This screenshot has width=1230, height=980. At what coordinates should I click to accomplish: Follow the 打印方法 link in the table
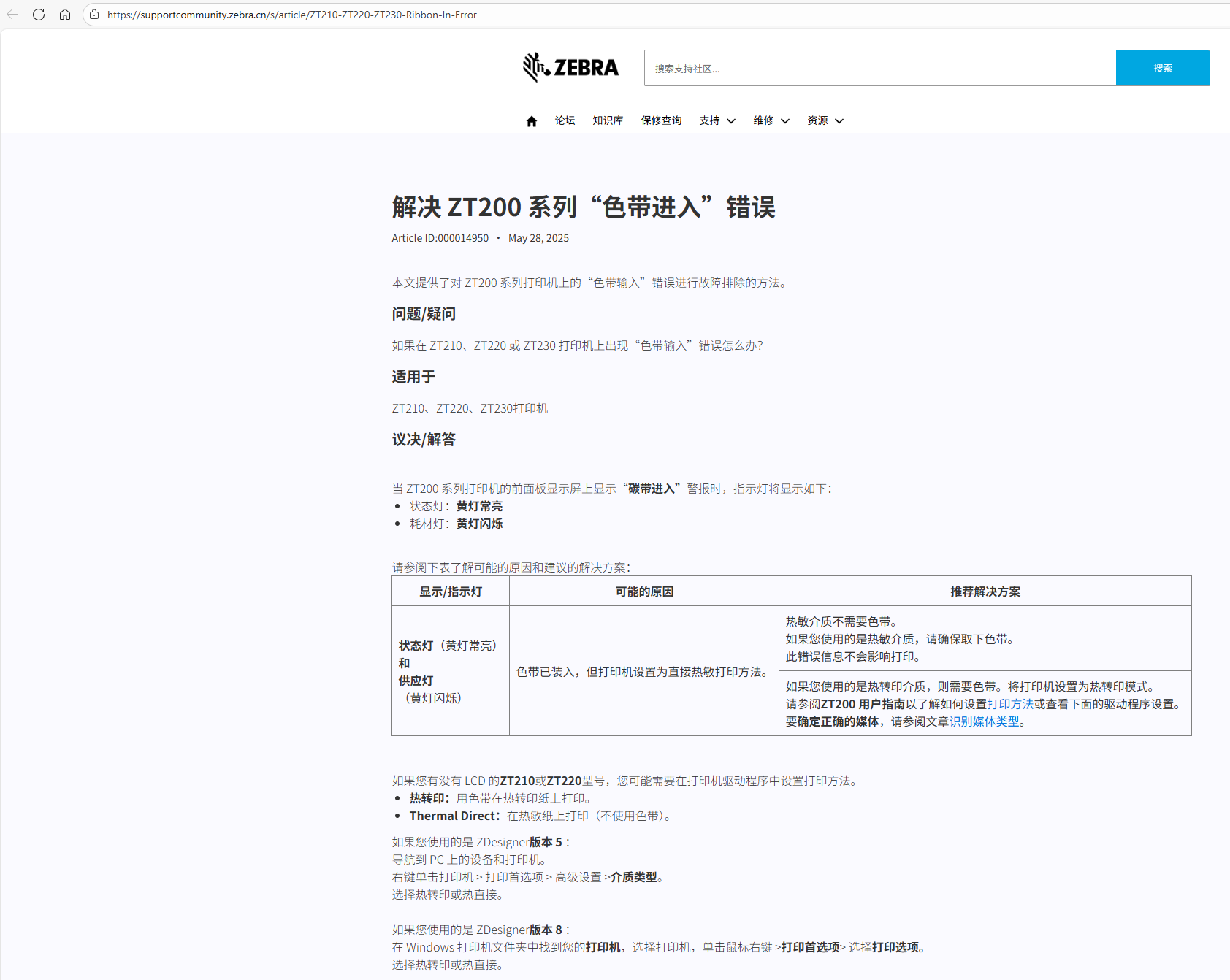pyautogui.click(x=1010, y=704)
